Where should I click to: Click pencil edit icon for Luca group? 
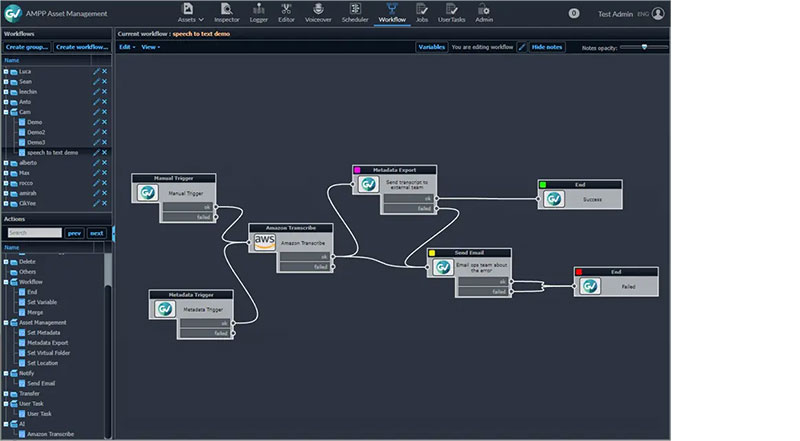(x=97, y=71)
